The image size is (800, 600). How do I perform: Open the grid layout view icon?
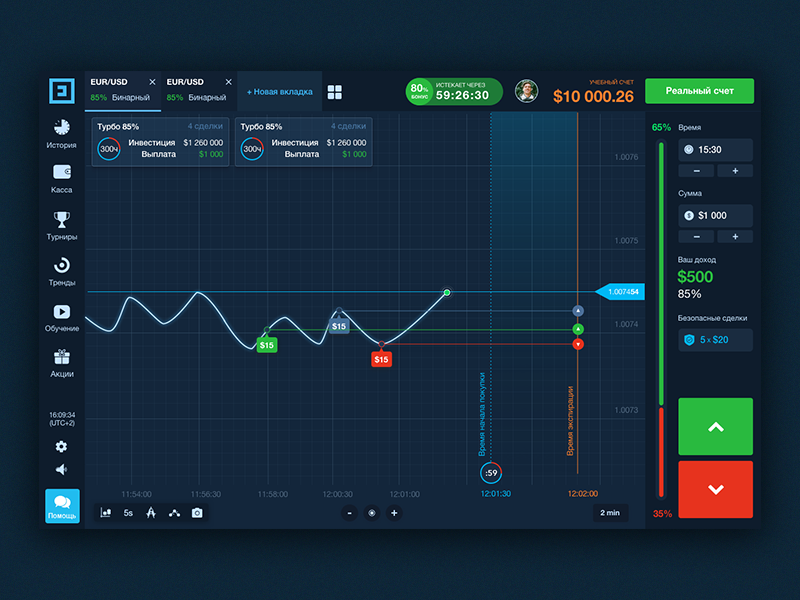click(x=335, y=92)
